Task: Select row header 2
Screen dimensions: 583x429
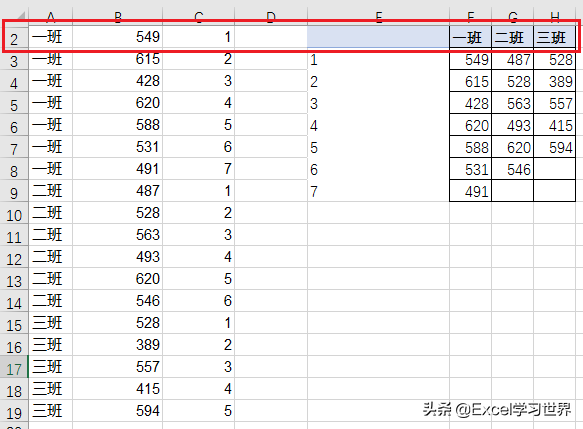Action: coord(14,38)
